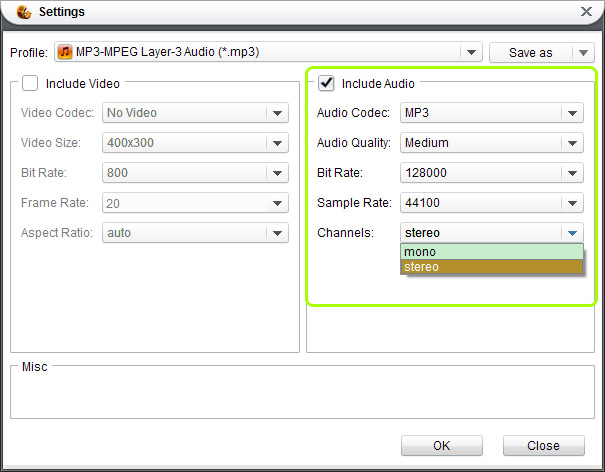Click the Sample Rate: label
Viewport: 605px width, 472px height.
354,203
